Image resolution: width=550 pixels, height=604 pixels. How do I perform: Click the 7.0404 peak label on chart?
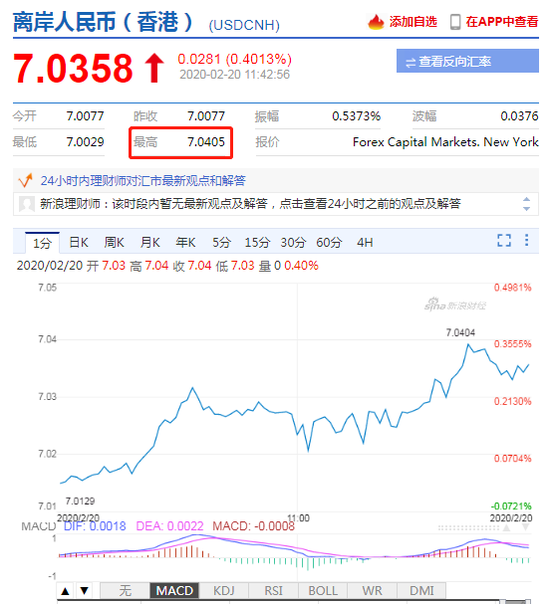point(460,332)
